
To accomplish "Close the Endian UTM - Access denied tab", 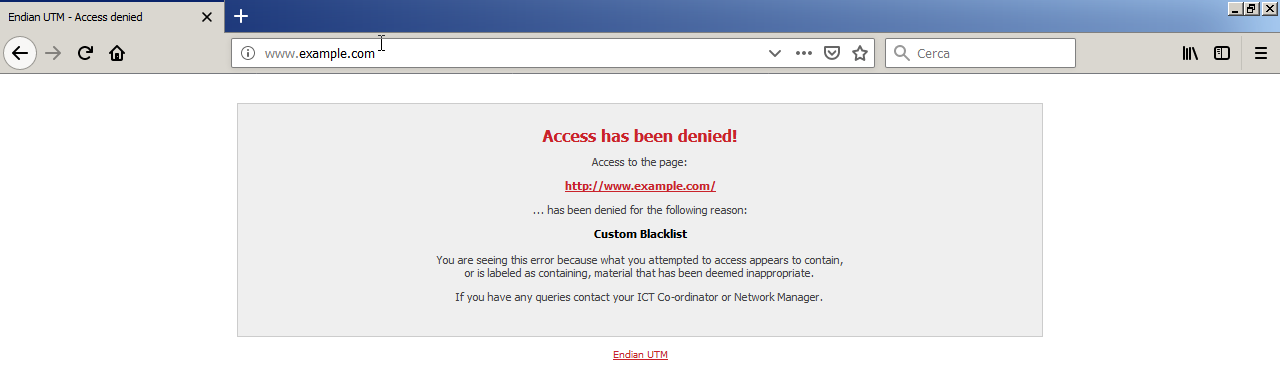I will coord(207,17).
